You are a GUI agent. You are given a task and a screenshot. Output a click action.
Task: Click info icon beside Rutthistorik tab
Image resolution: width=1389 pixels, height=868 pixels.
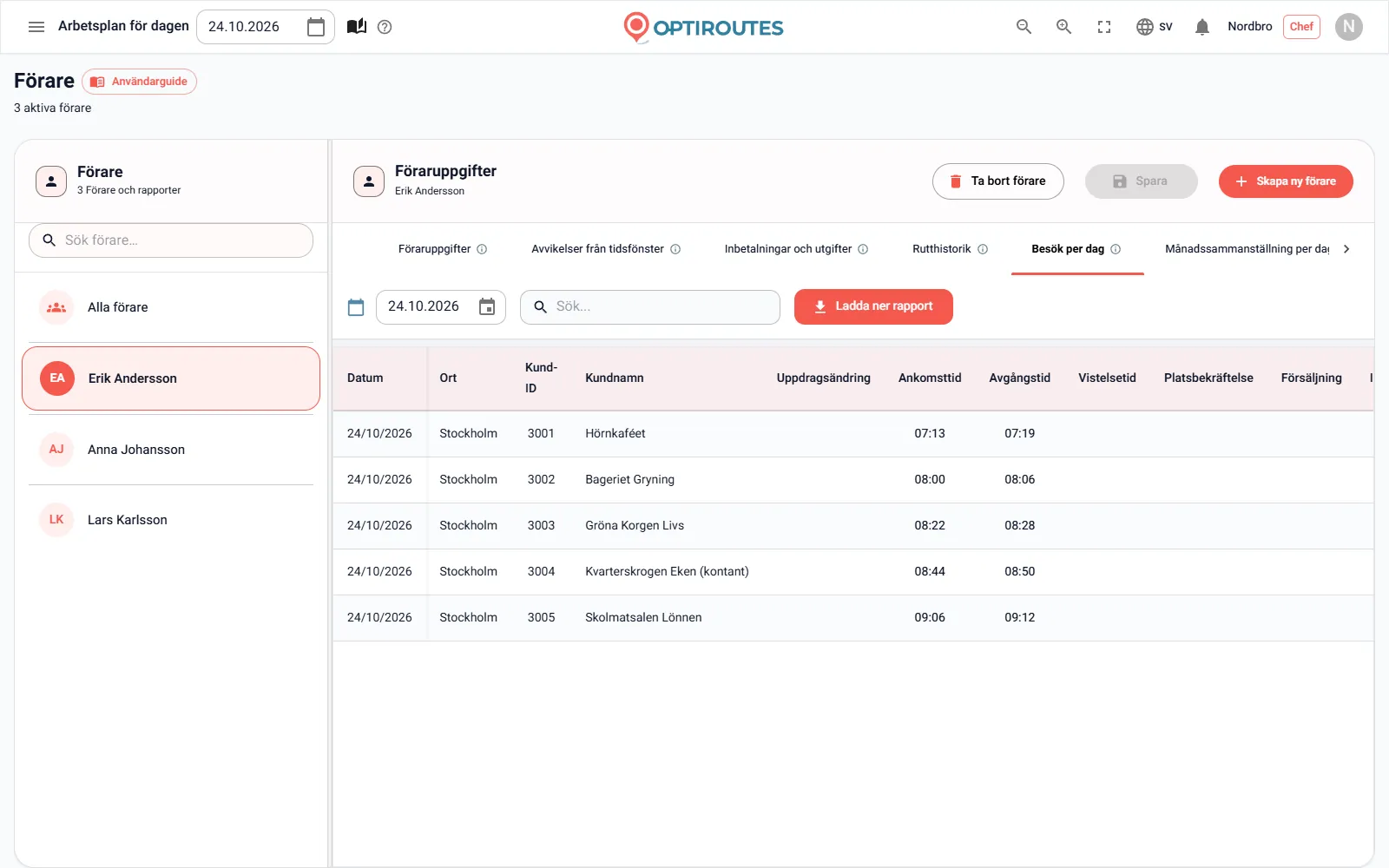[983, 249]
